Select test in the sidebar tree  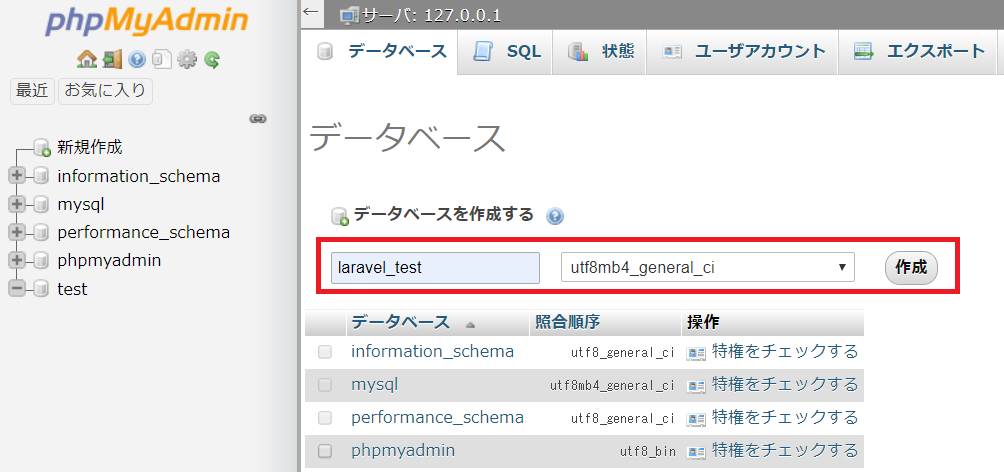72,289
